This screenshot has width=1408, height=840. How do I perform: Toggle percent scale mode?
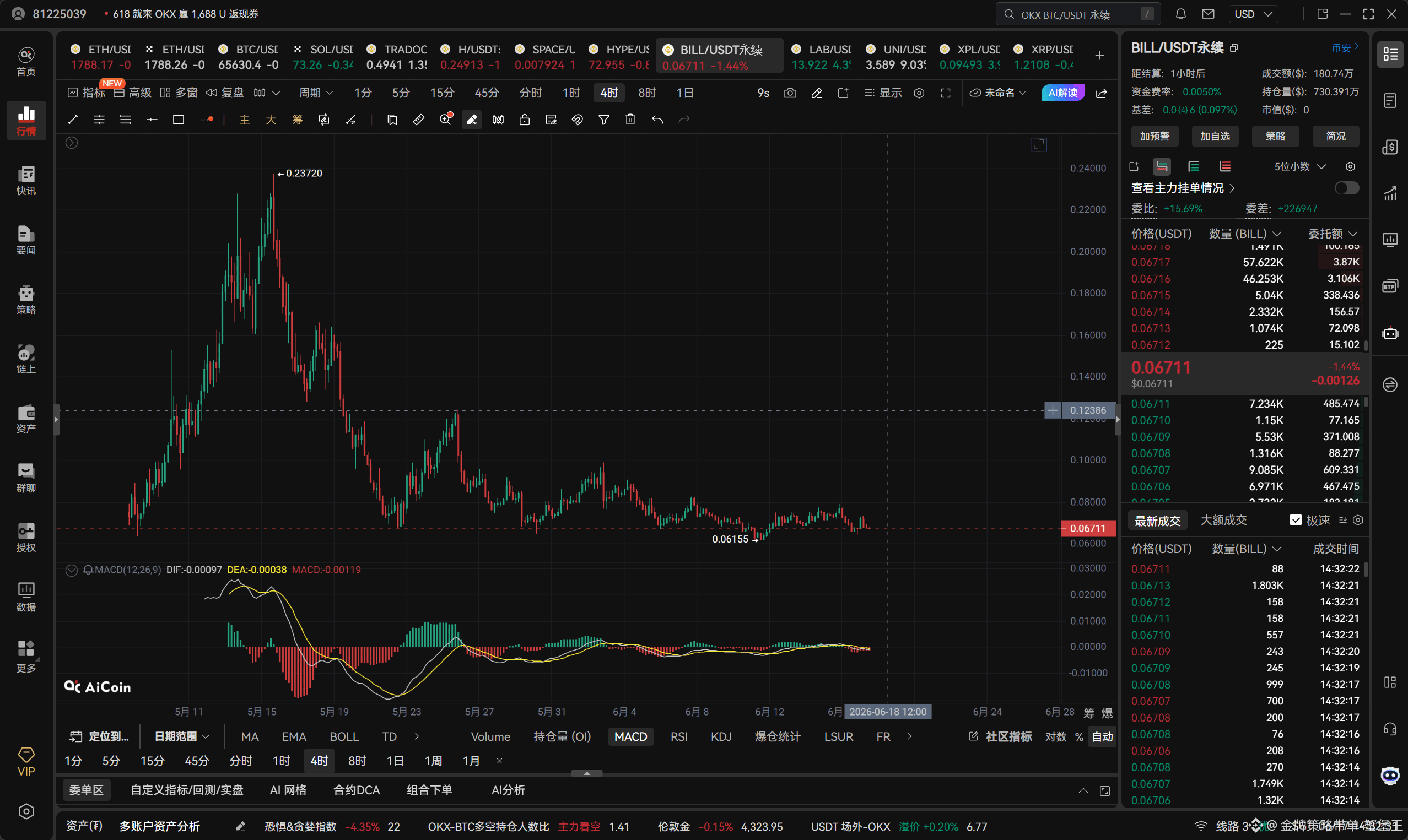tap(1079, 736)
